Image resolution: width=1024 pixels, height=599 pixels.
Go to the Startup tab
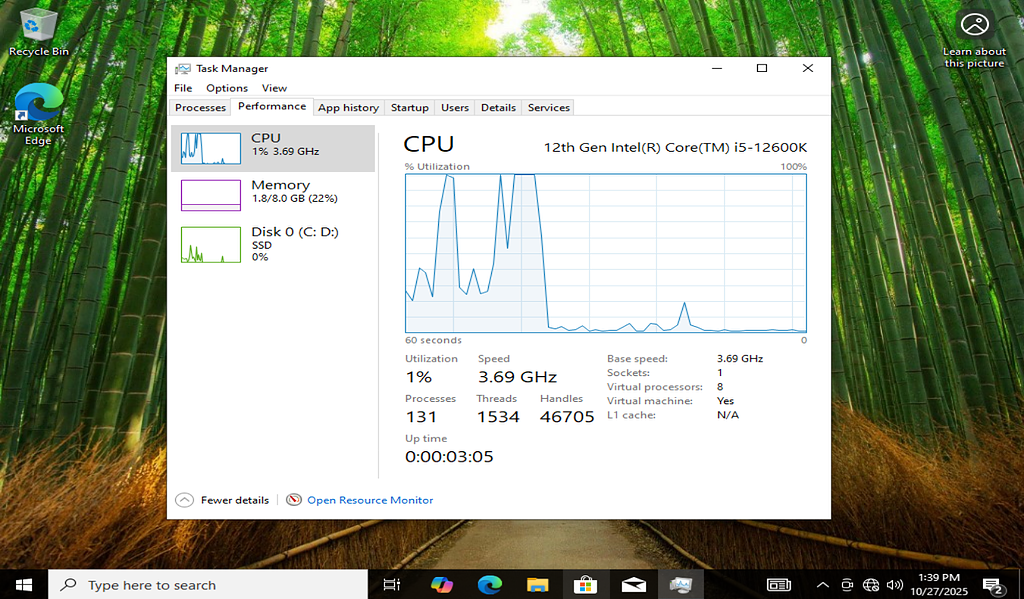click(409, 108)
